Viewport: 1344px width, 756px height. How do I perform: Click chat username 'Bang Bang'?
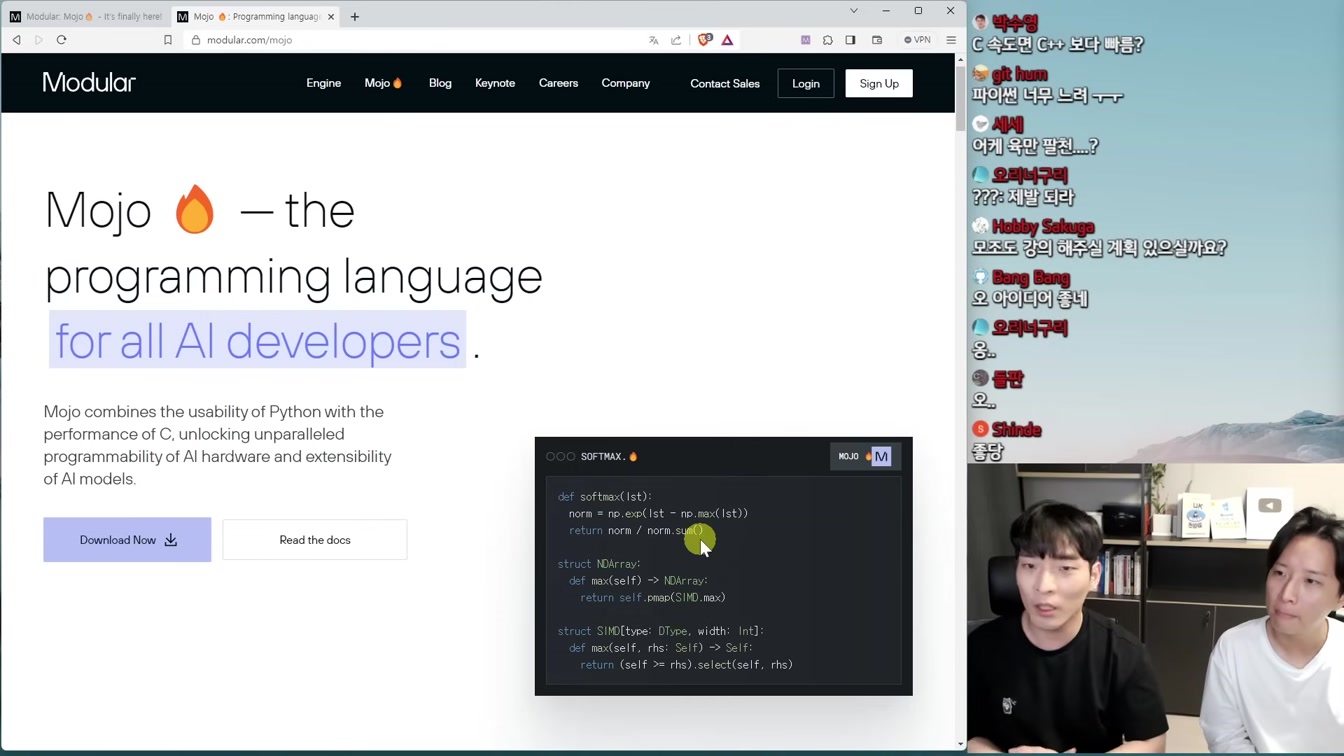pos(1031,278)
